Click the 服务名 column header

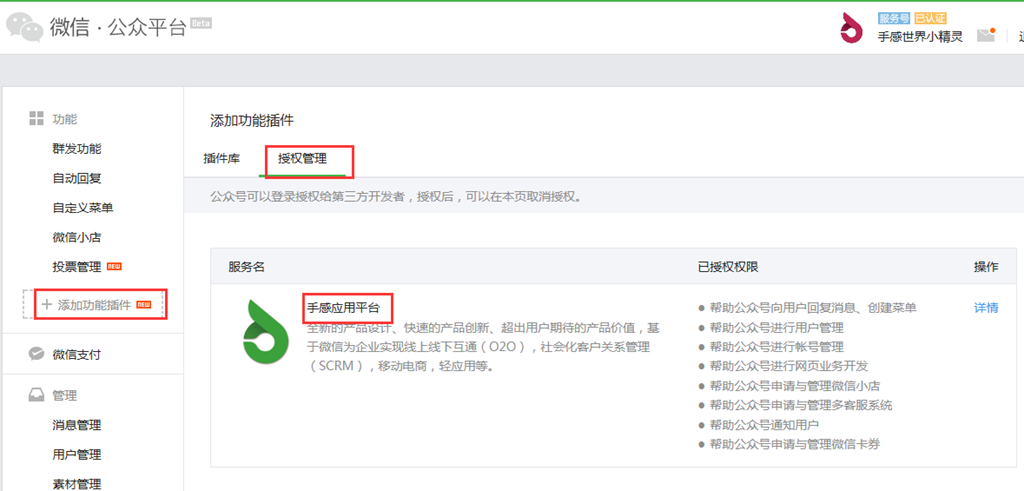tap(246, 267)
